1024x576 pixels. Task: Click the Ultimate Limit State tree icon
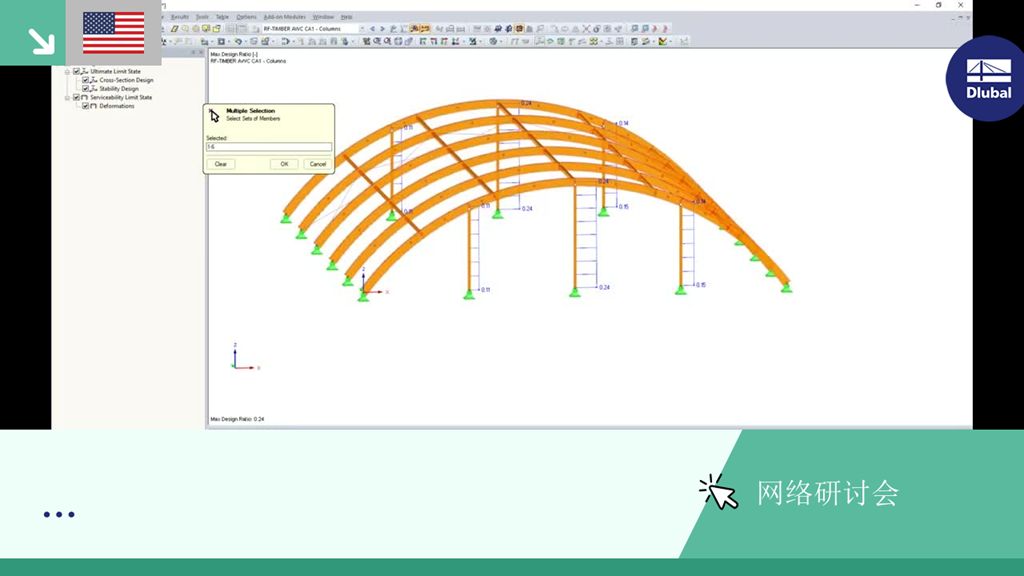point(85,71)
